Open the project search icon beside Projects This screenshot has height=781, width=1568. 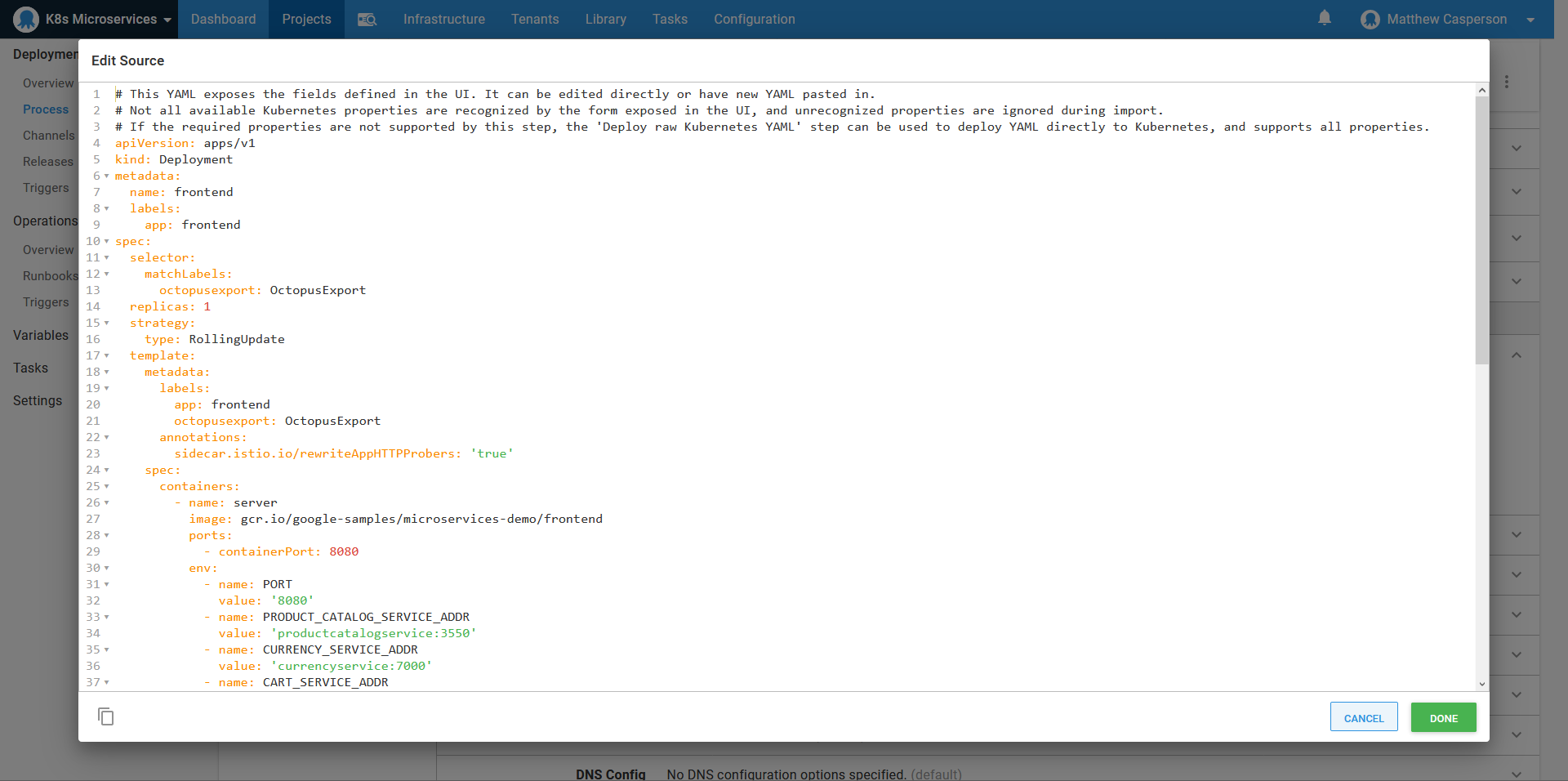point(367,19)
